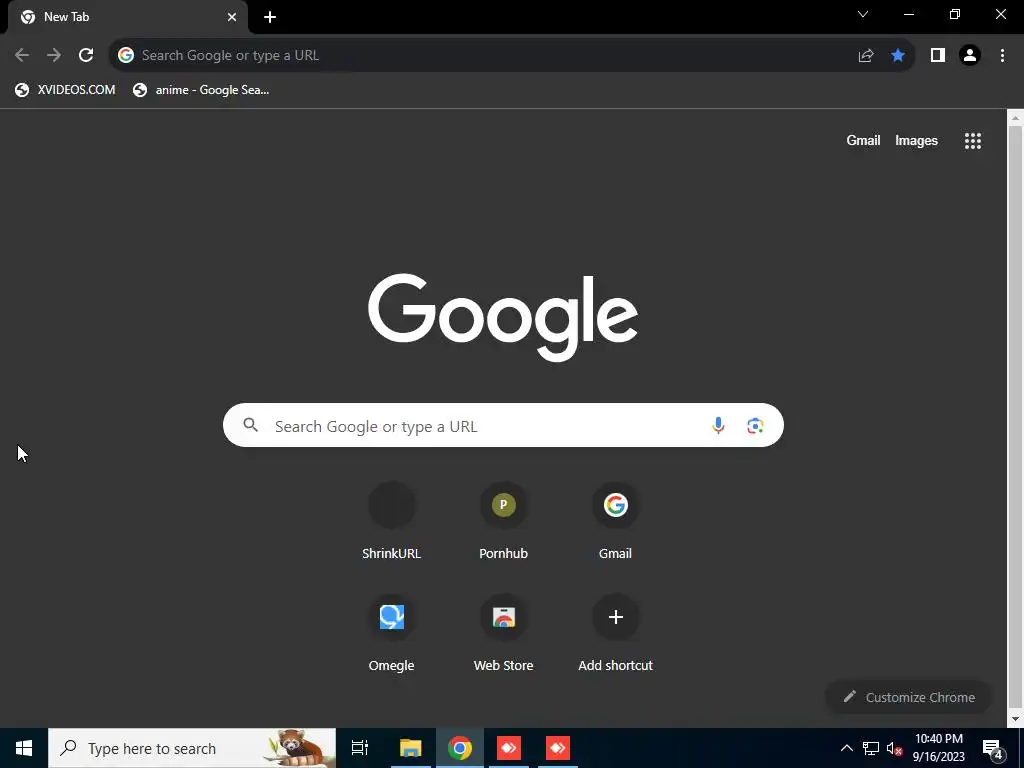Open the Google apps grid
This screenshot has height=768, width=1024.
pyautogui.click(x=973, y=140)
